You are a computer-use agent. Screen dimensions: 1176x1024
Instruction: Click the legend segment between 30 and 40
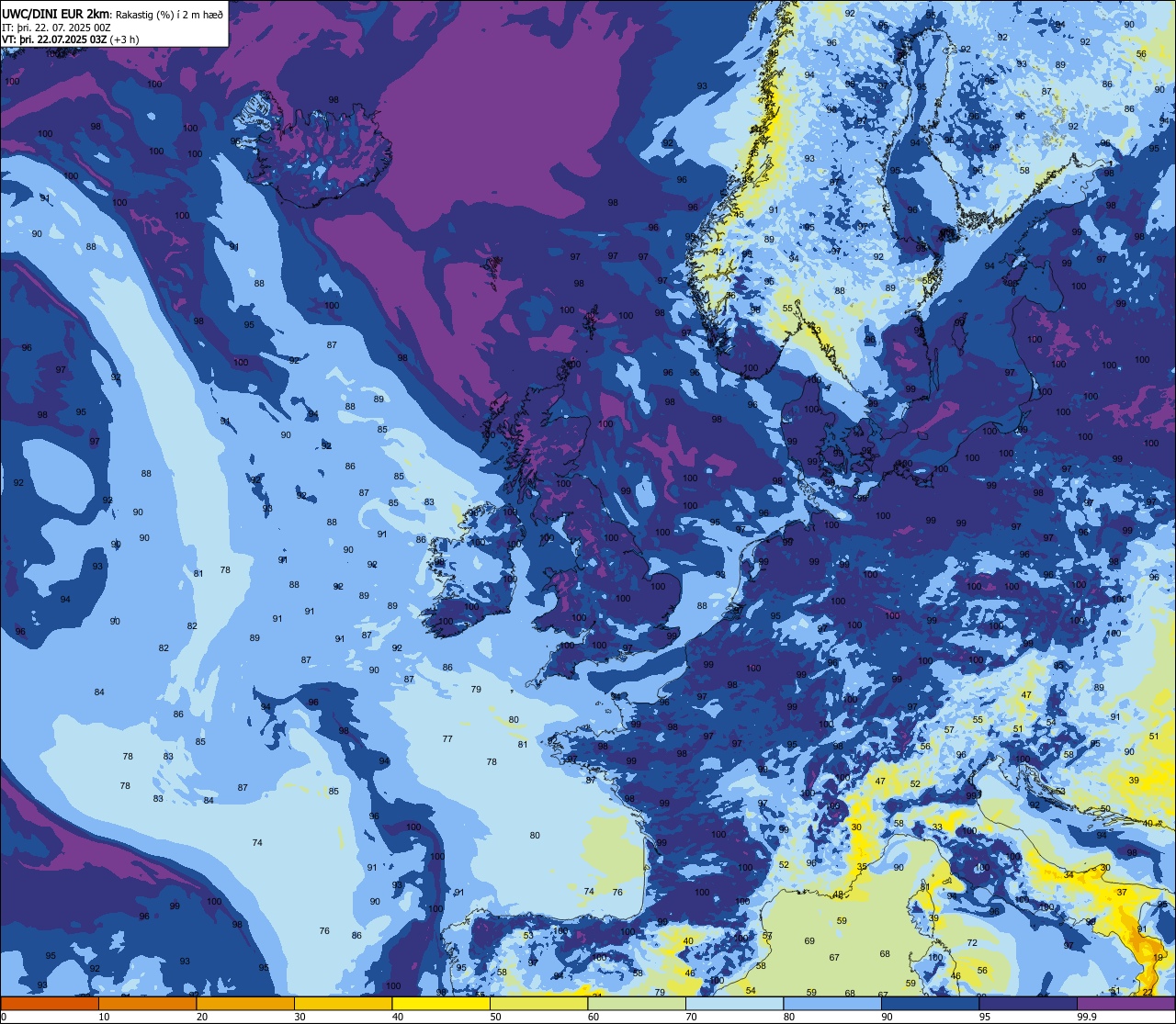[344, 1003]
